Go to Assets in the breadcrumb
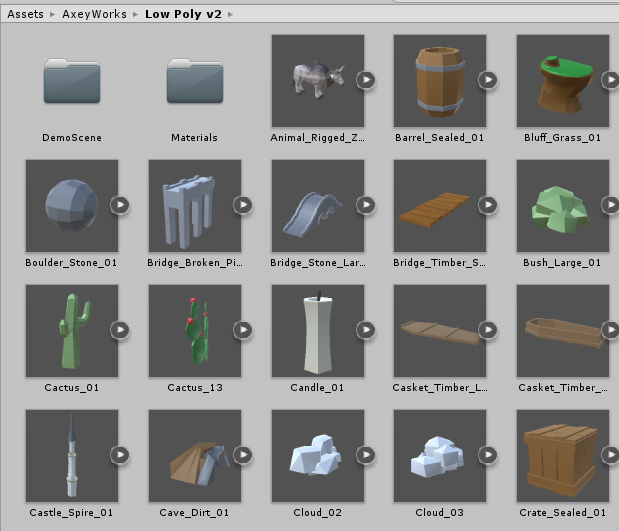Screen dimensions: 619x531 coord(26,14)
